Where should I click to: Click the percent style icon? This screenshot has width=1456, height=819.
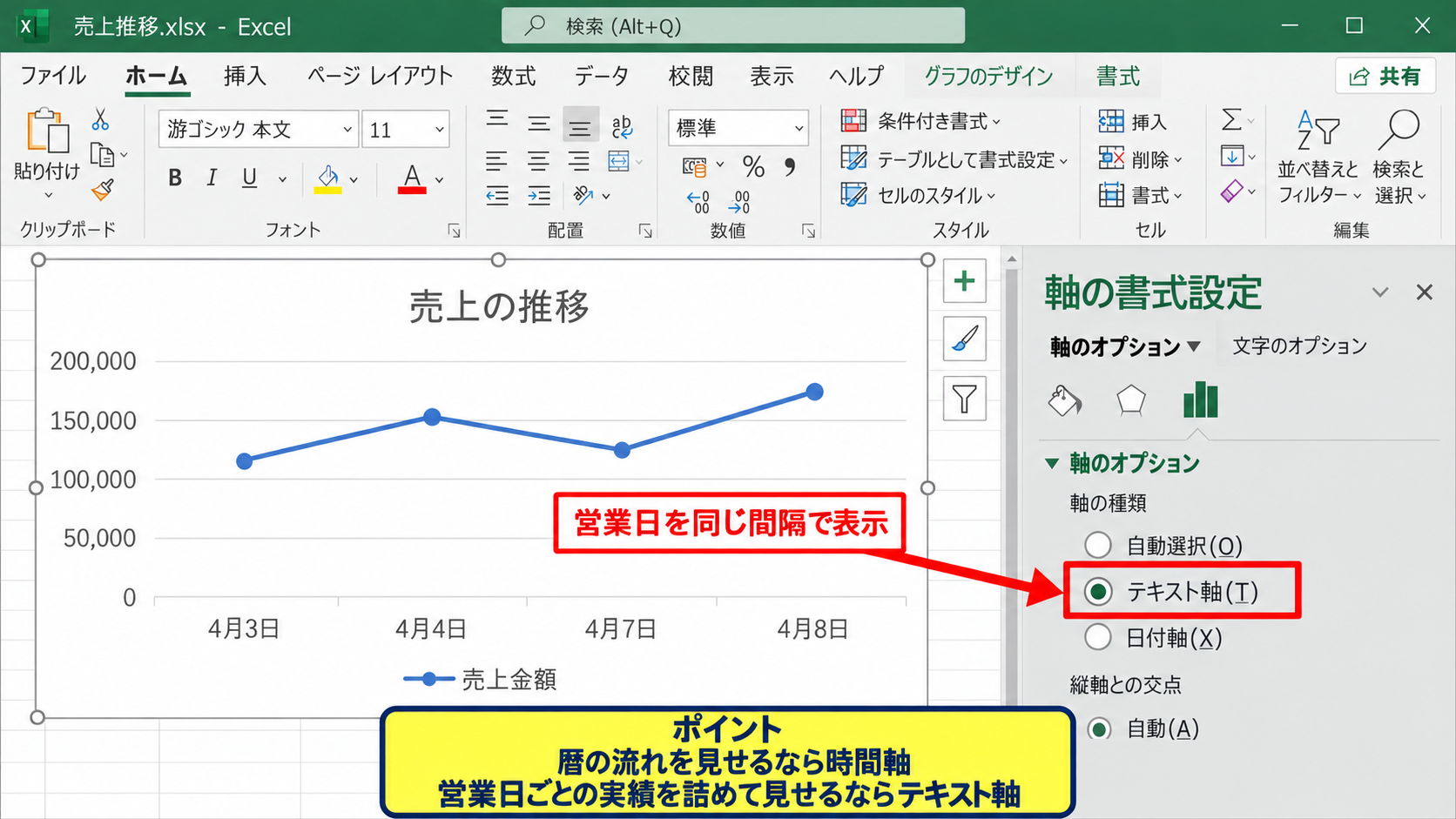click(x=753, y=166)
